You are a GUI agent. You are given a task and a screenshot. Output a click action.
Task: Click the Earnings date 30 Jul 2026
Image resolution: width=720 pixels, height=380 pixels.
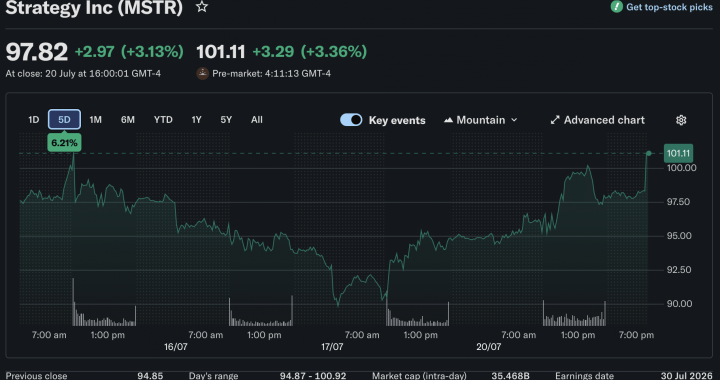pyautogui.click(x=686, y=376)
